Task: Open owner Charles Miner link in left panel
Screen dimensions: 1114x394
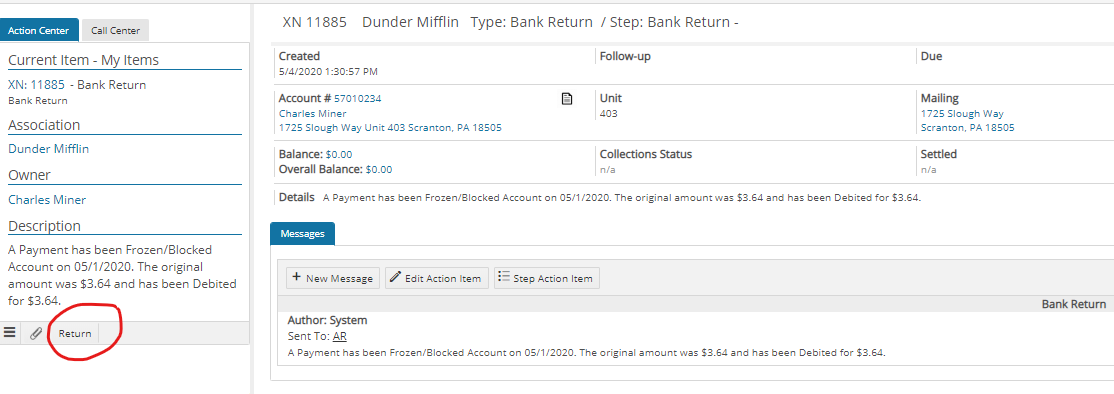Action: click(x=47, y=199)
